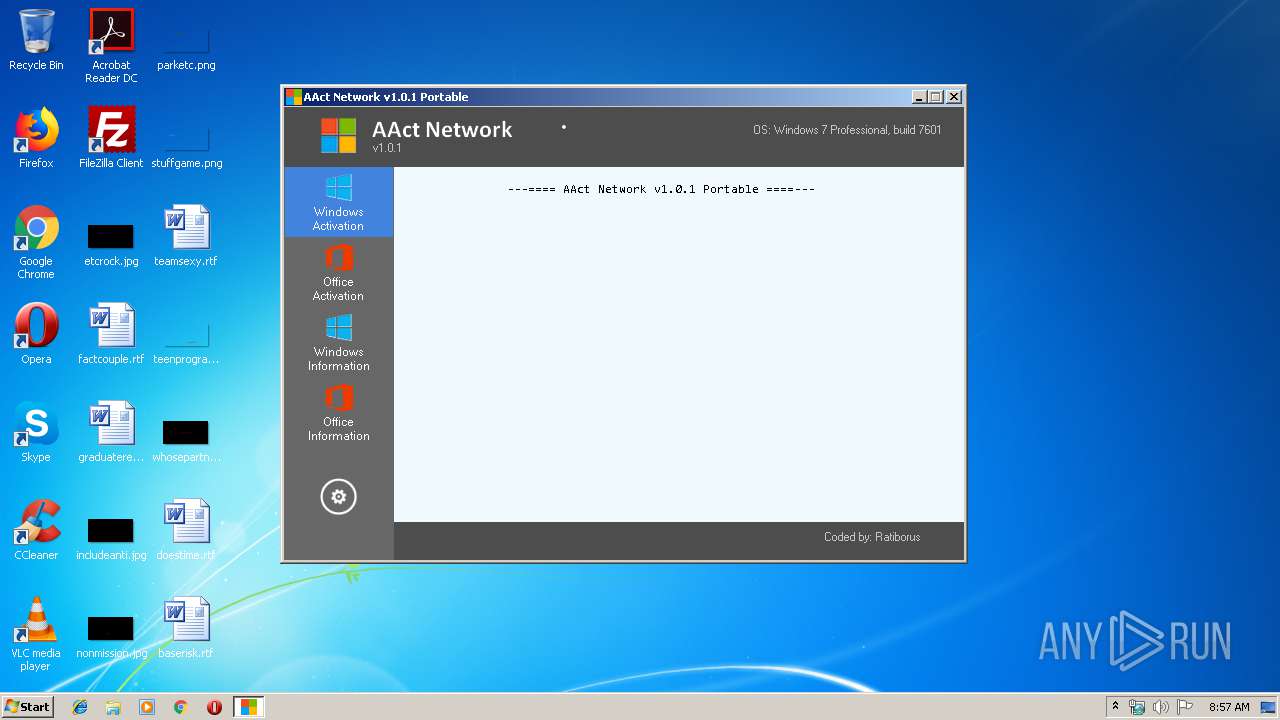1280x720 pixels.
Task: Open volume control tray icon
Action: click(1161, 707)
